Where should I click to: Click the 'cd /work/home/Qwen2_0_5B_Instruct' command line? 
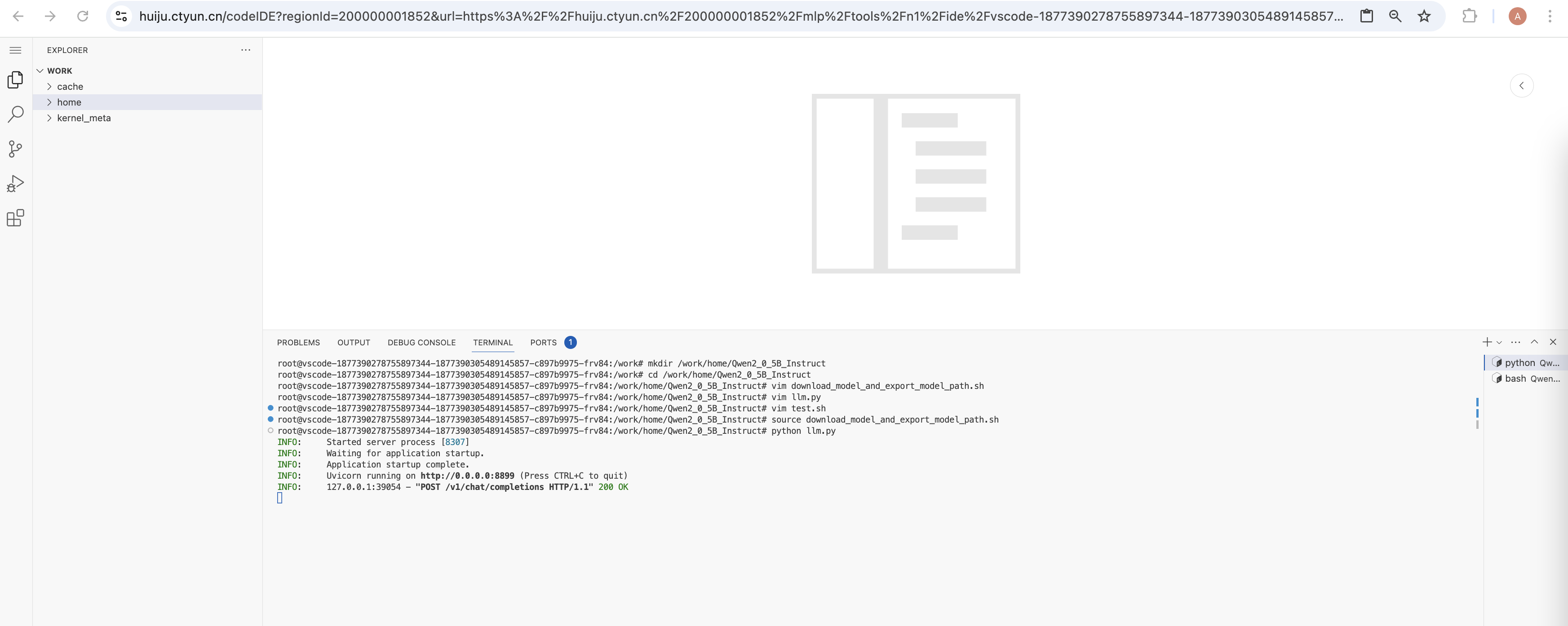[544, 375]
